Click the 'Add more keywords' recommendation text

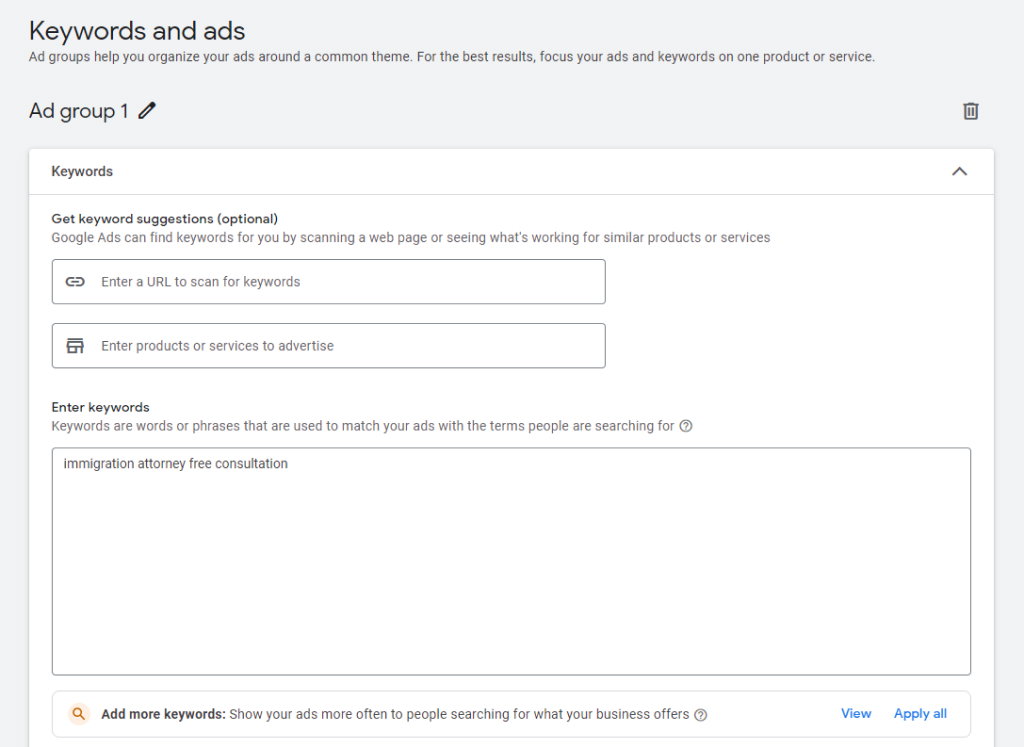coord(395,715)
